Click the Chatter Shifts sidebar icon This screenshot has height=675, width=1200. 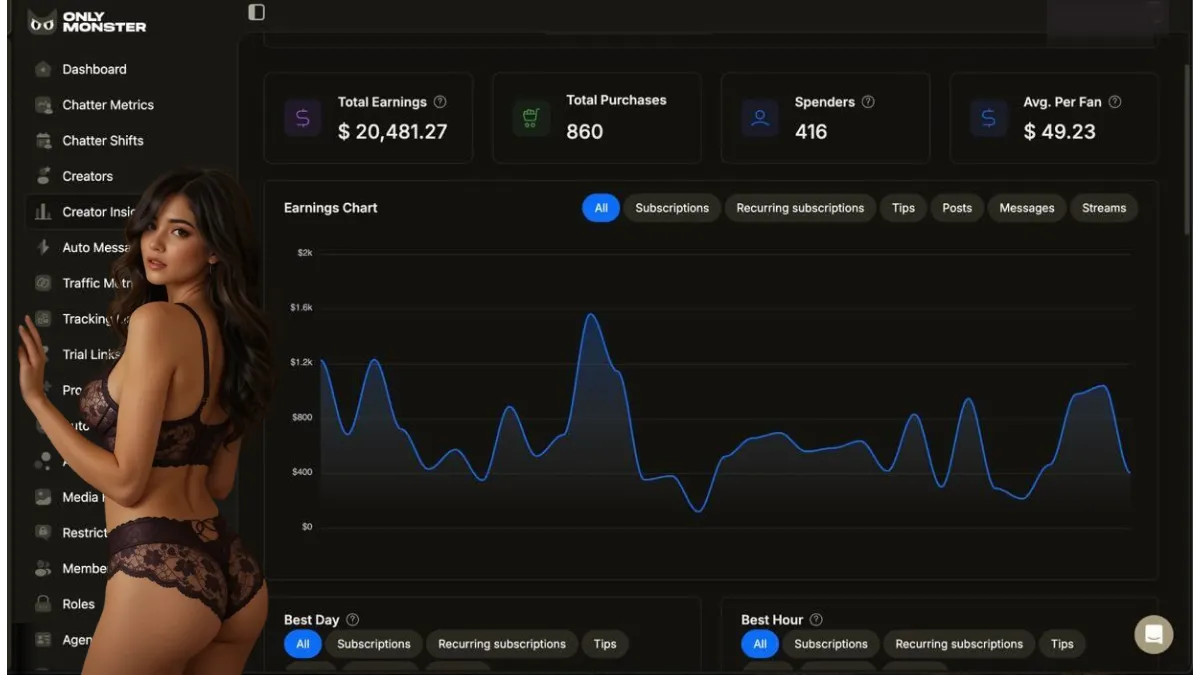tap(43, 141)
